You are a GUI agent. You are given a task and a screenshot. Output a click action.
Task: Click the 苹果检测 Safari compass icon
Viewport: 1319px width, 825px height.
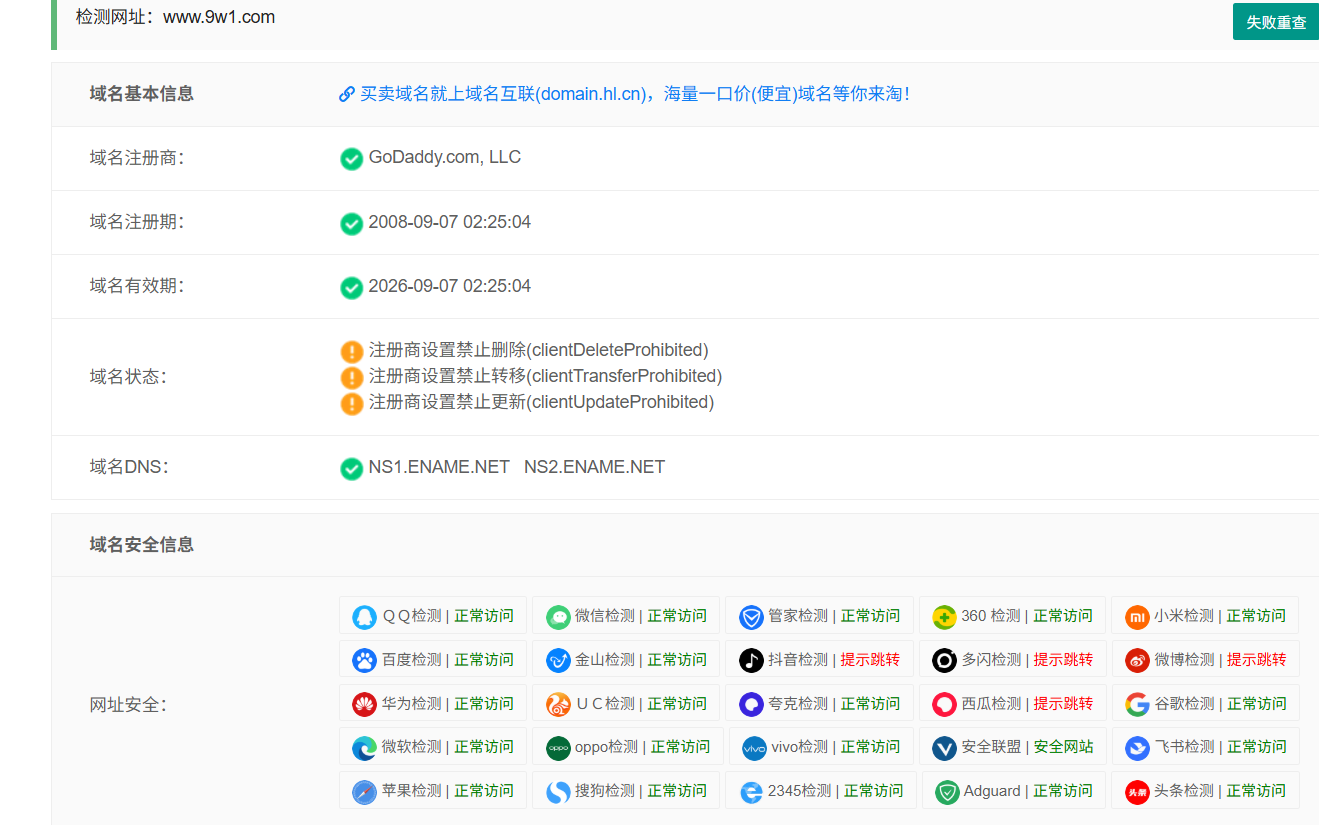pos(363,790)
